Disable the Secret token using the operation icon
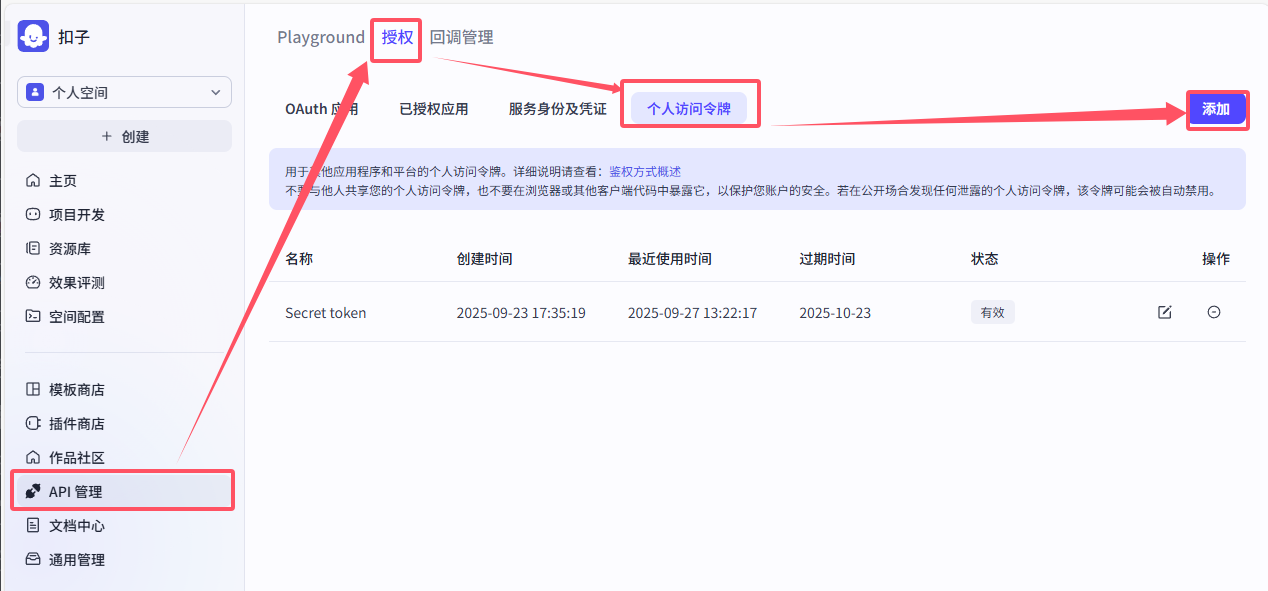 tap(1214, 312)
